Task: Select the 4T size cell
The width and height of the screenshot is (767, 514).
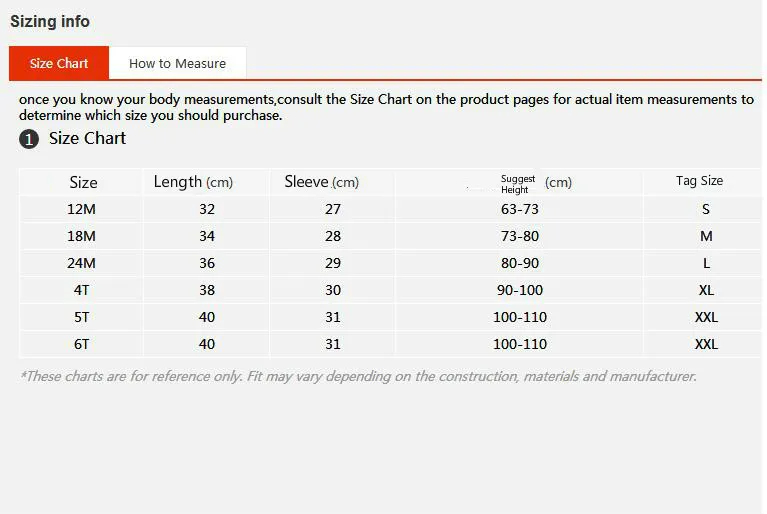Action: coord(81,290)
